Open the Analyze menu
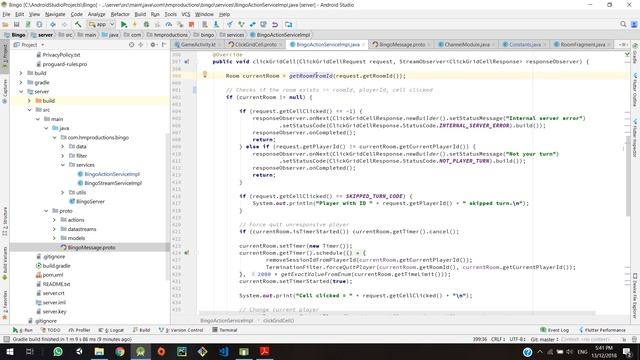Image resolution: width=640 pixels, height=360 pixels. 96,14
